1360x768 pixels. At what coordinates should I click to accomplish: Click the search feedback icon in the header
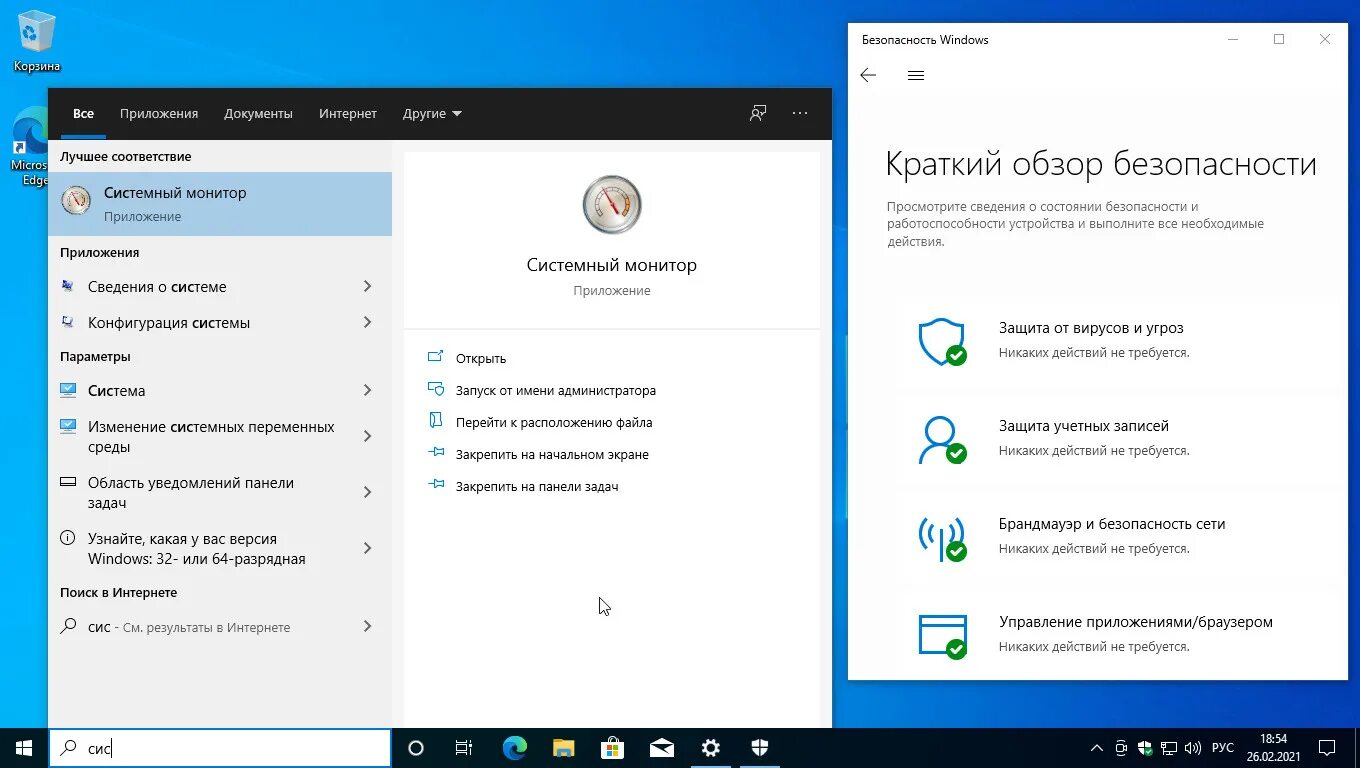[758, 113]
